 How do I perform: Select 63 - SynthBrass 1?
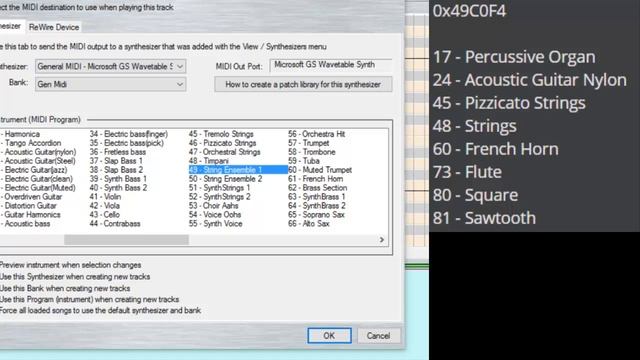tap(317, 197)
